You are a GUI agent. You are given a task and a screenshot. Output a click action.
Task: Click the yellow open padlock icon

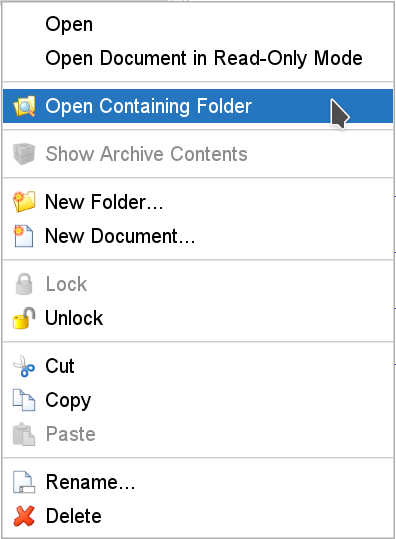click(24, 318)
